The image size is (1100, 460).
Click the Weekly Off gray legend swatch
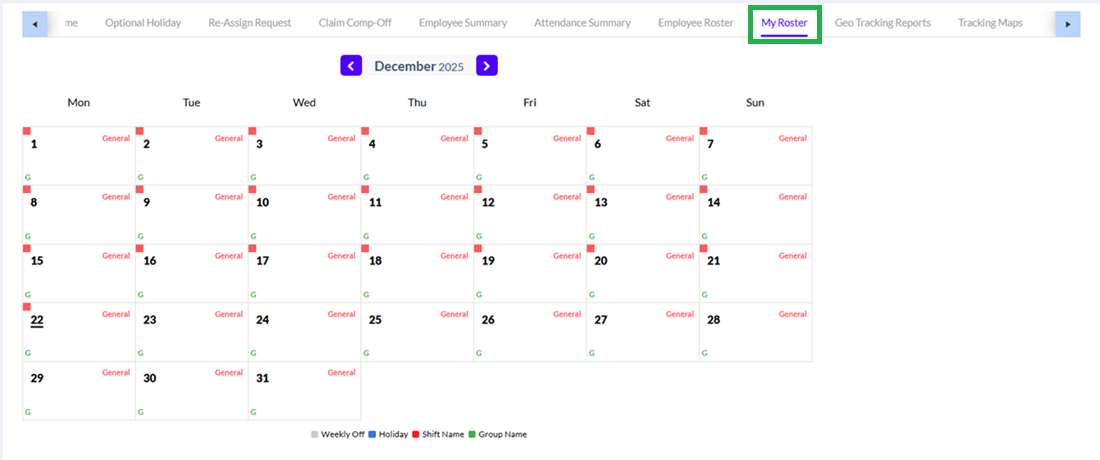pyautogui.click(x=315, y=435)
